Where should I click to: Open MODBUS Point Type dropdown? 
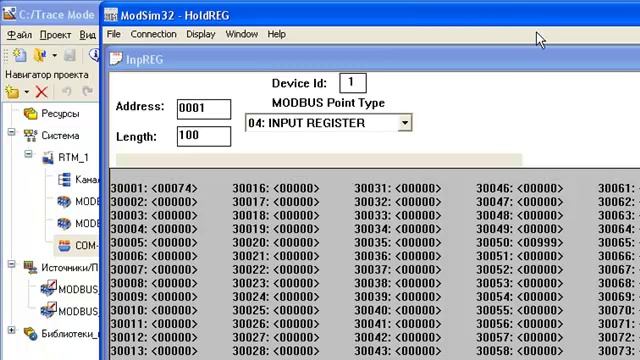404,123
